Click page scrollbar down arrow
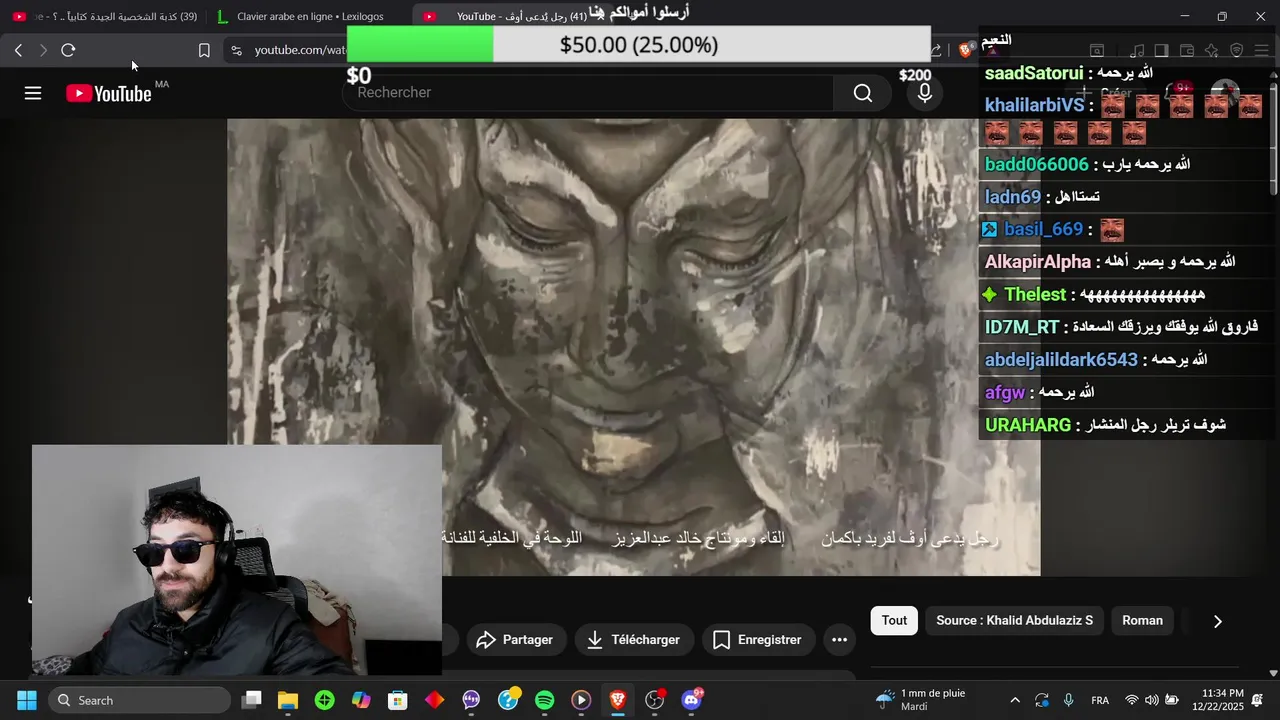The width and height of the screenshot is (1280, 720). 1273,674
